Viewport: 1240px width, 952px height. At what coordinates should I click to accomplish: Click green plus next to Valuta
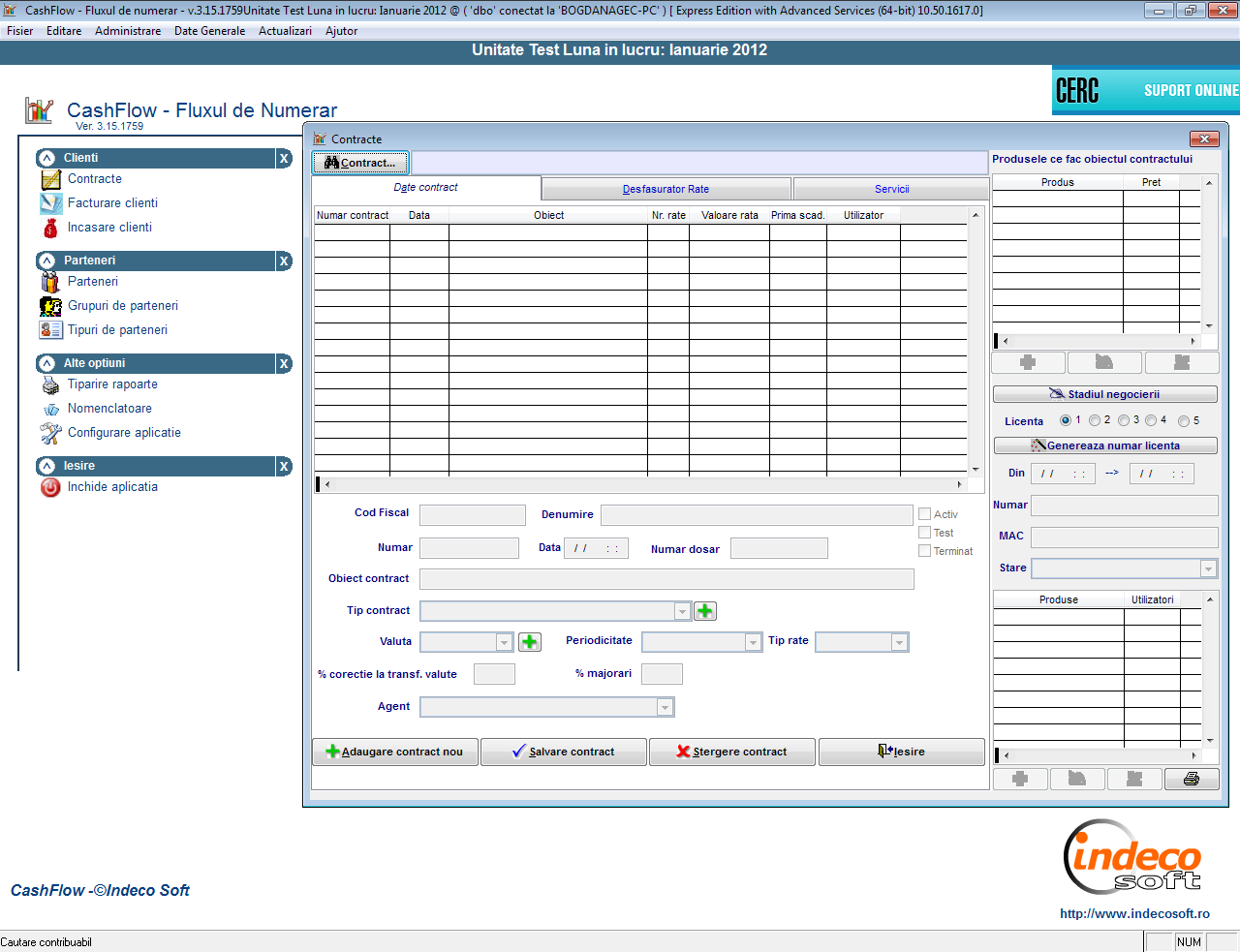[530, 642]
